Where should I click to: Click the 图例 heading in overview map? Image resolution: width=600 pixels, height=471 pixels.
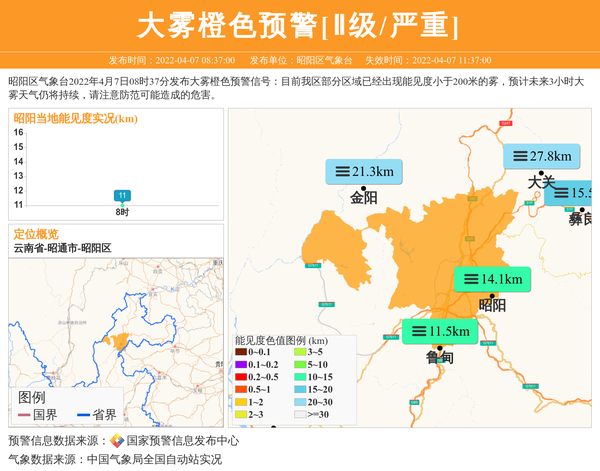point(32,398)
